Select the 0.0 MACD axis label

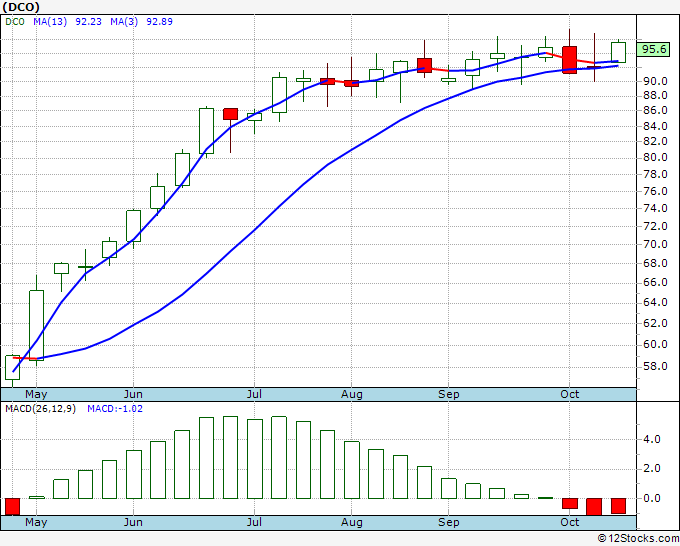652,498
